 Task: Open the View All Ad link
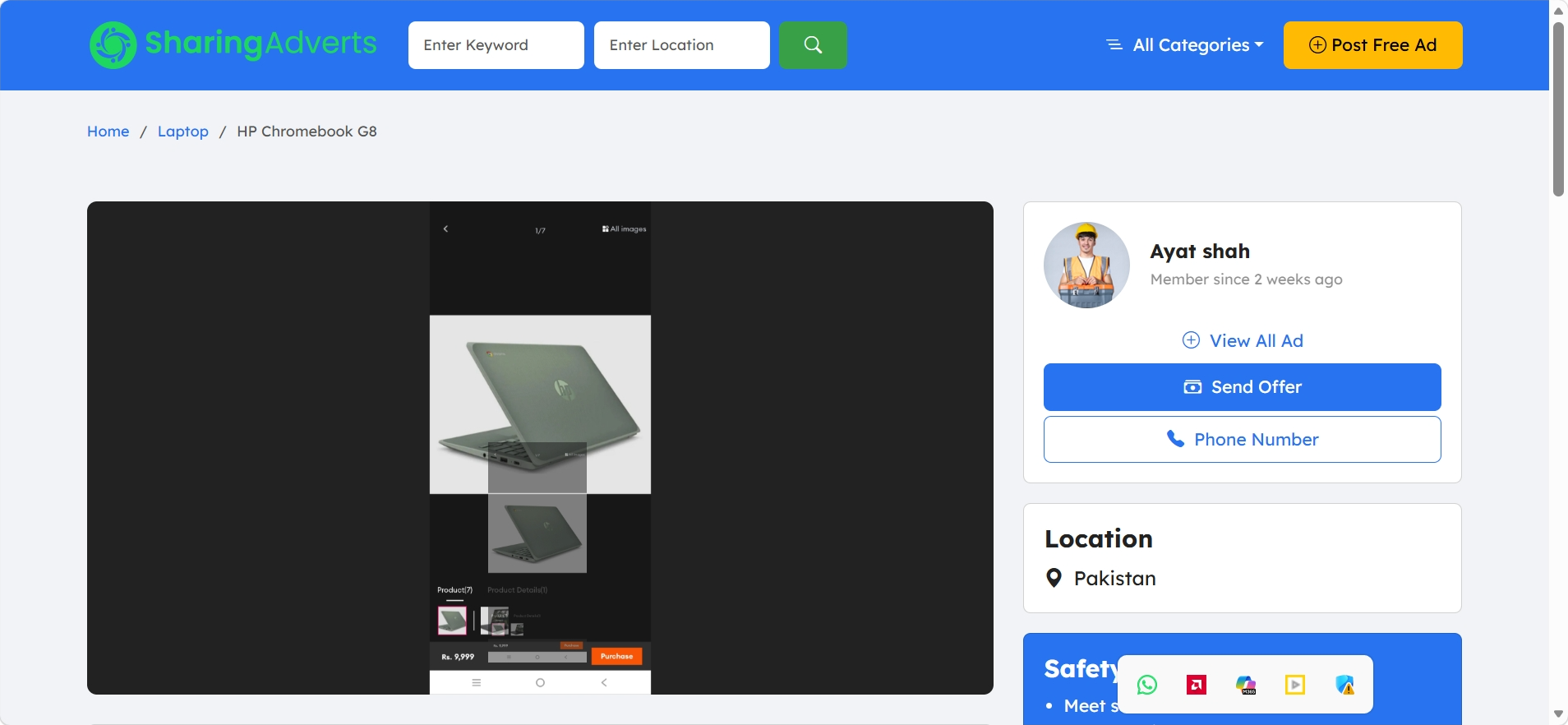point(1243,340)
